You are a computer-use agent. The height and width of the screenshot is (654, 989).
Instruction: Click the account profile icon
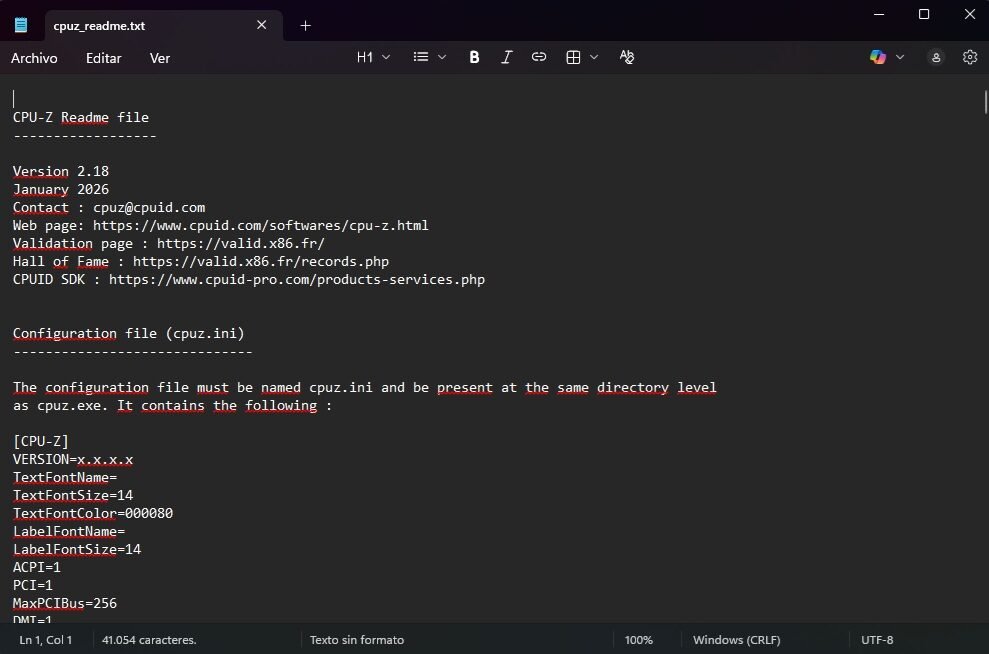(x=936, y=58)
